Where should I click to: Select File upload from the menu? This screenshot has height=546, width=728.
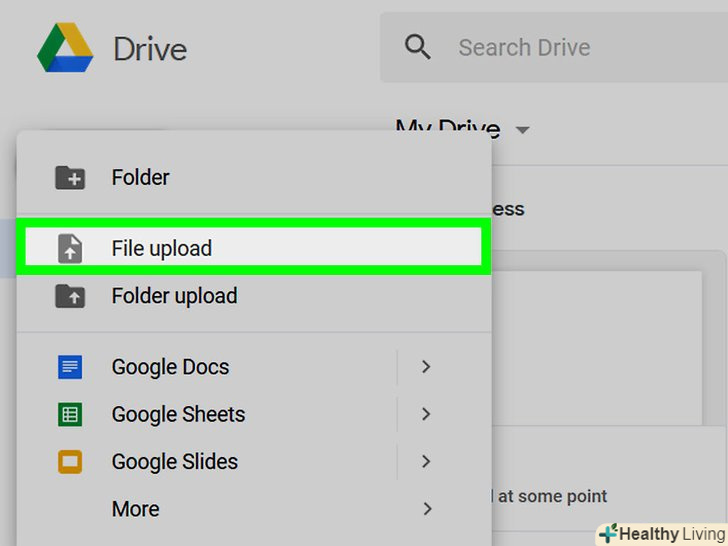pos(161,248)
